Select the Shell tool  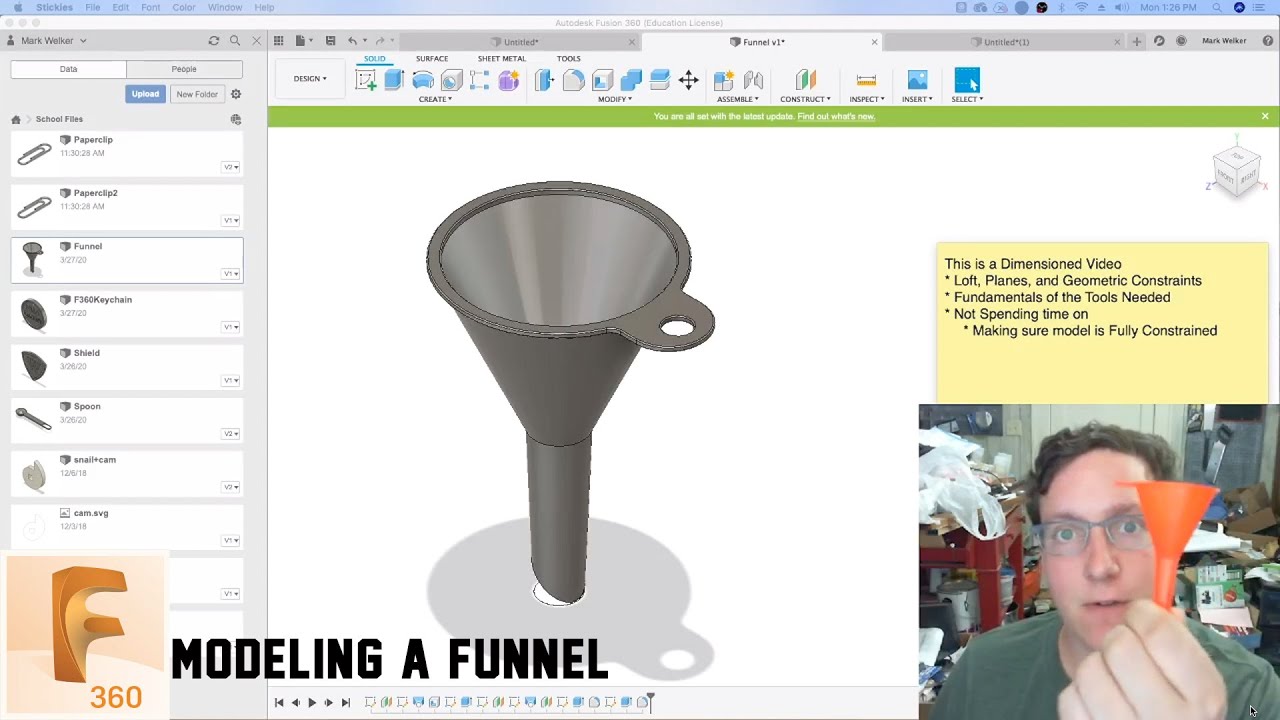[x=602, y=81]
